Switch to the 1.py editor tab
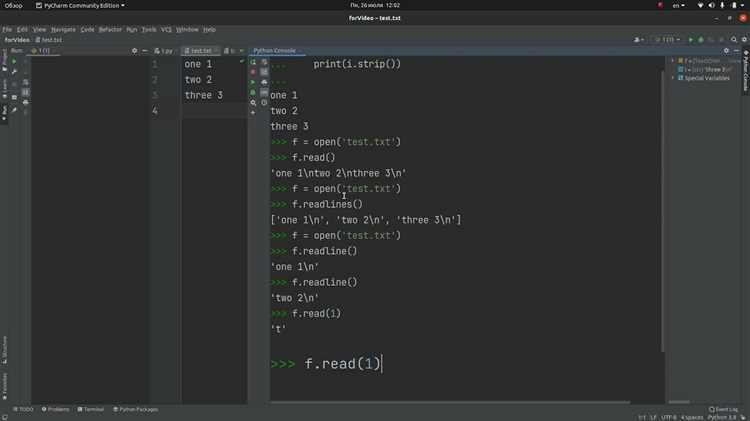 pos(164,50)
